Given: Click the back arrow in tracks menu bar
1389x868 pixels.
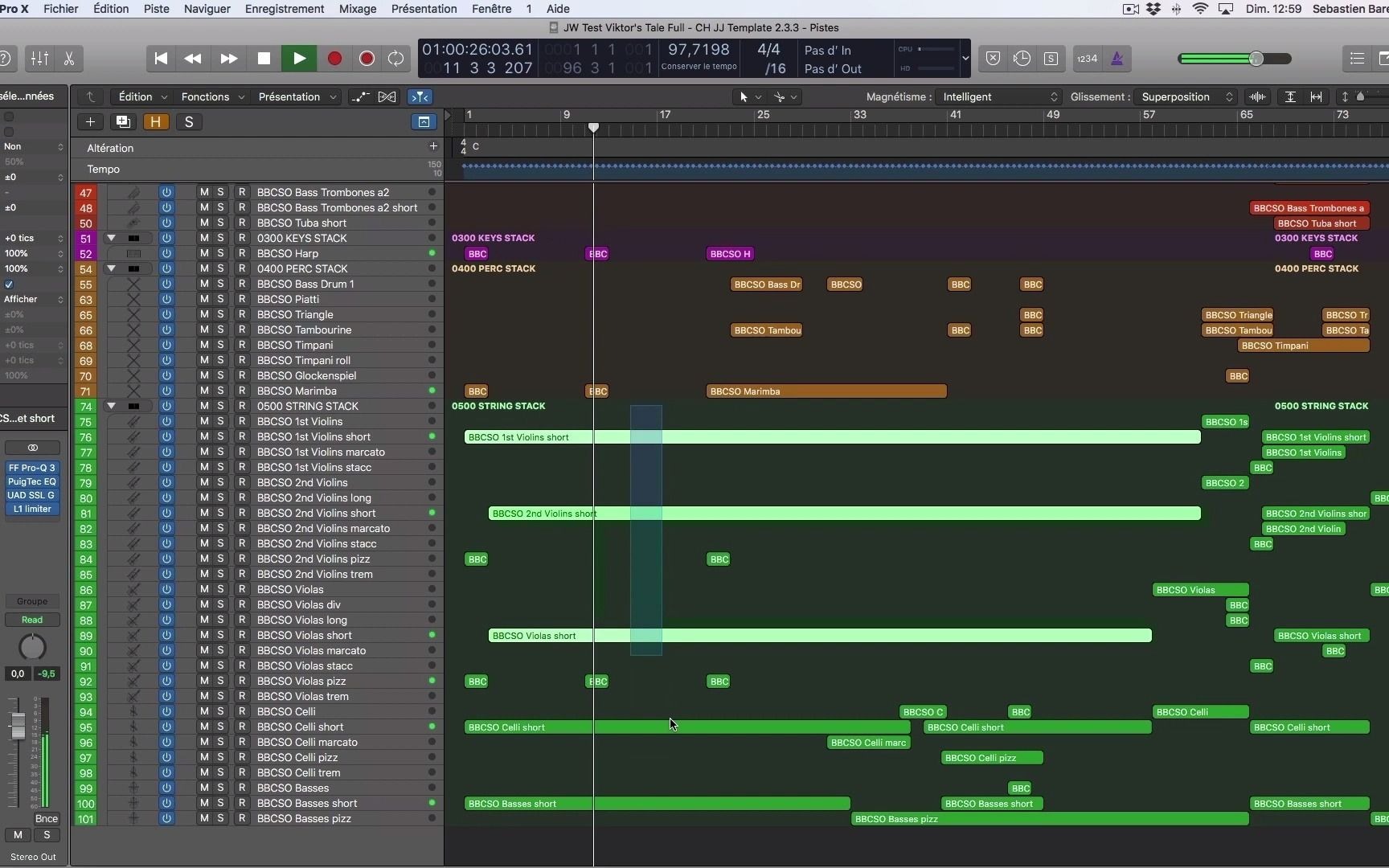Looking at the screenshot, I should pyautogui.click(x=91, y=96).
